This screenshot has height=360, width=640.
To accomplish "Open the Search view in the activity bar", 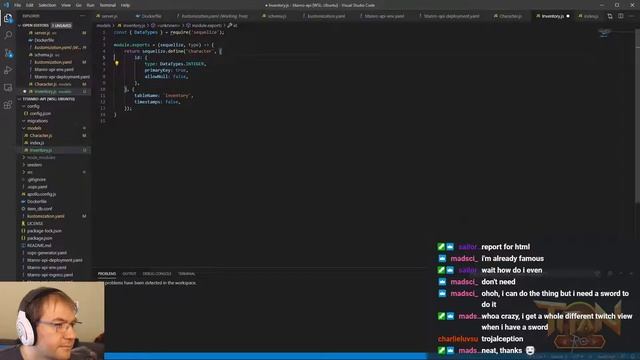I will [x=8, y=36].
